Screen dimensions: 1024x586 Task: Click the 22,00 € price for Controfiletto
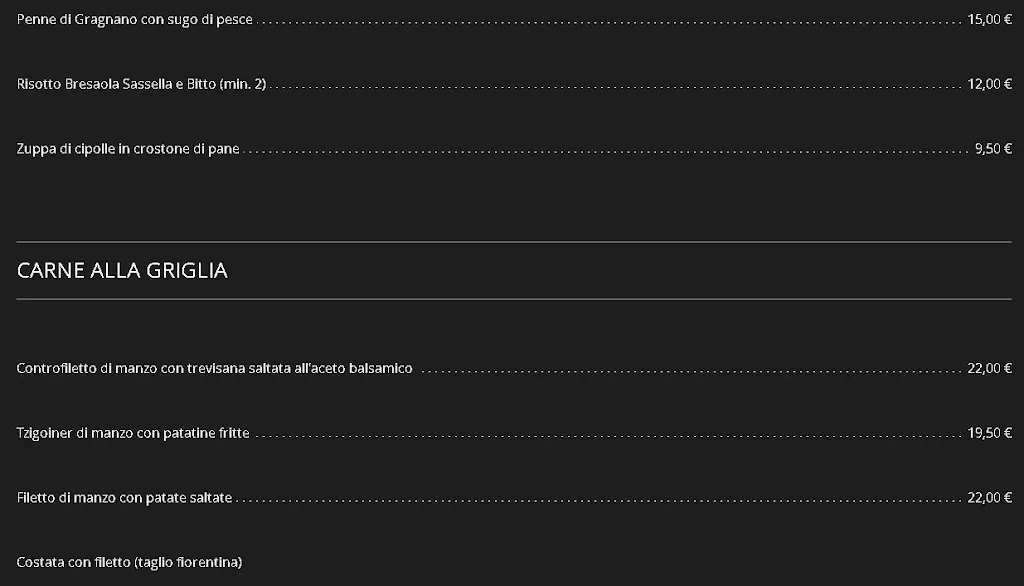pyautogui.click(x=989, y=368)
